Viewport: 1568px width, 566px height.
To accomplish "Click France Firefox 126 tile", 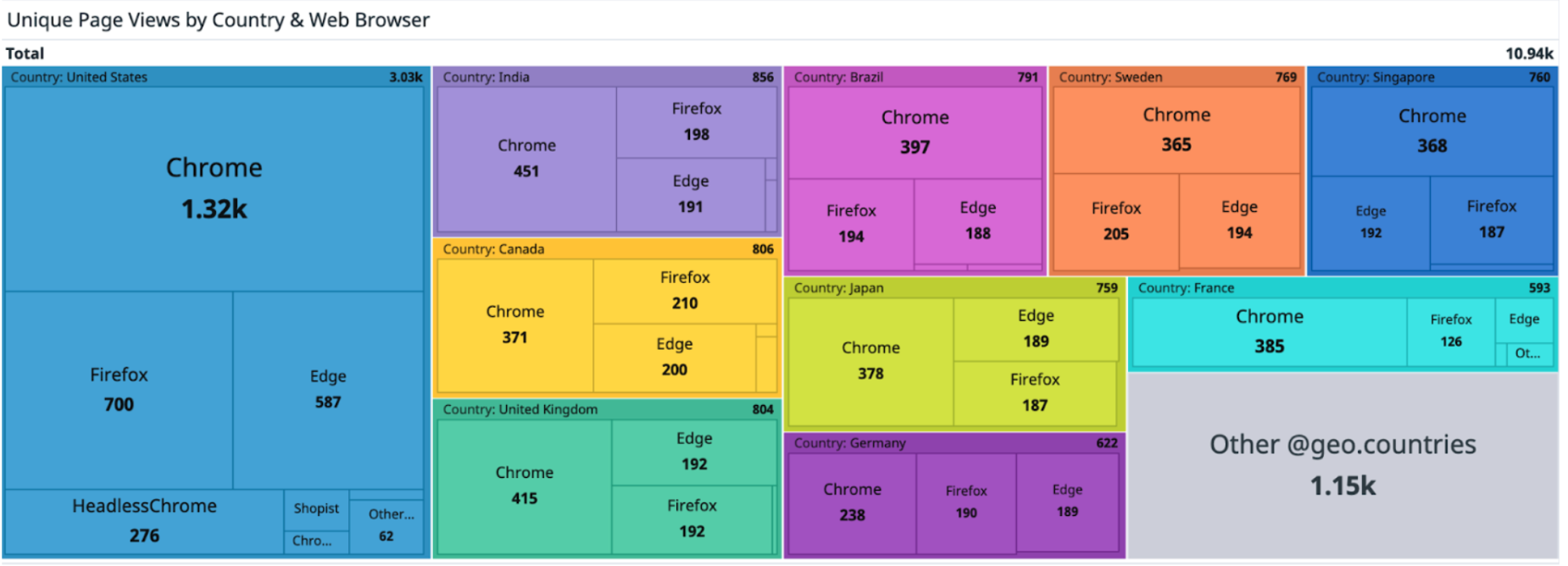I will pos(1451,331).
